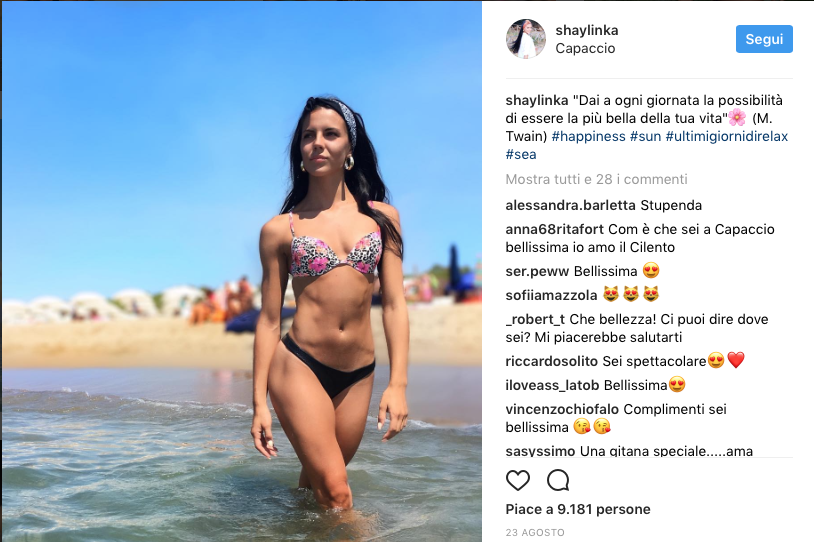Open shaylinka's profile avatar
The height and width of the screenshot is (542, 814).
click(x=526, y=39)
